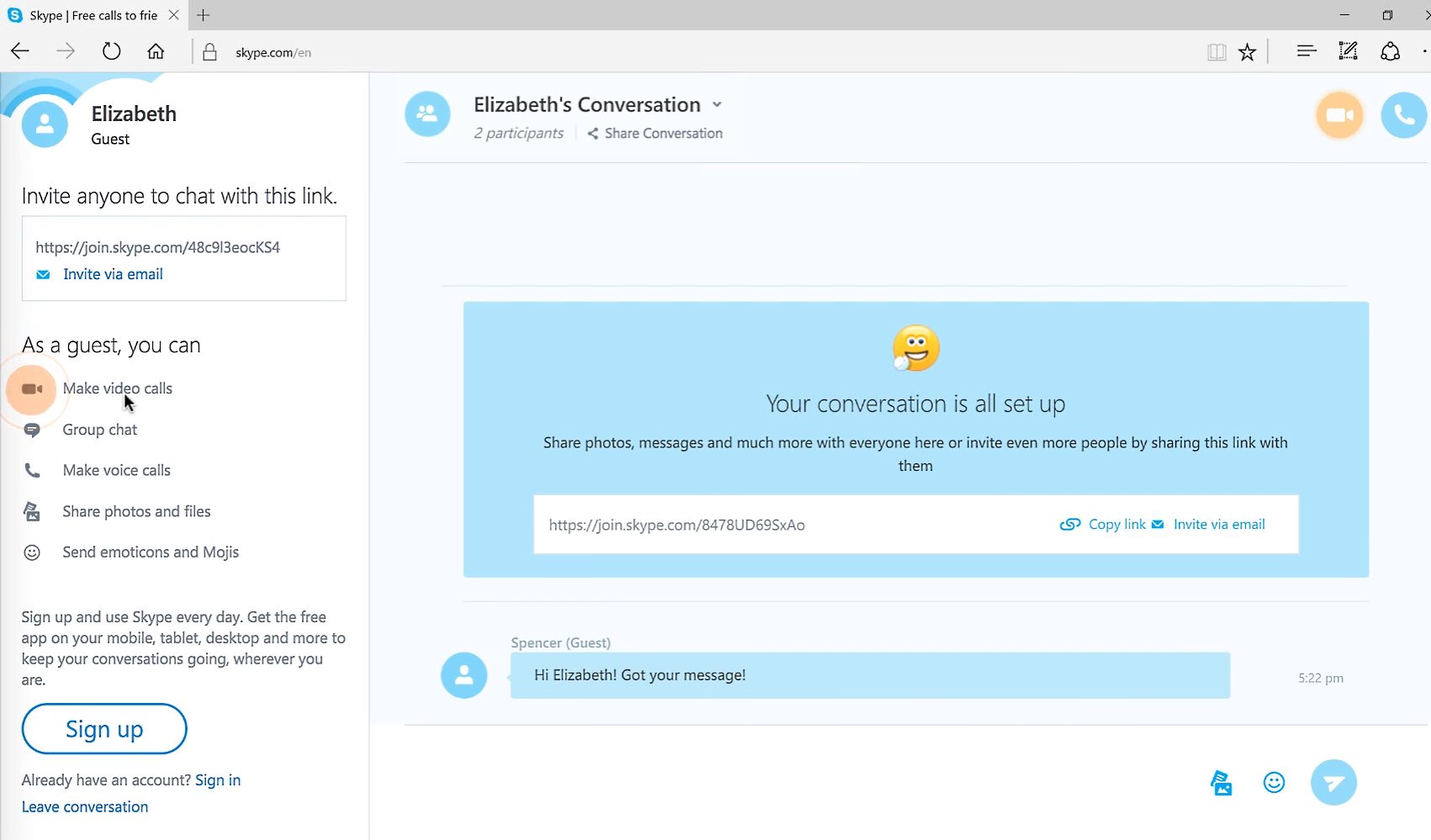Click Invite via email in setup card
Image resolution: width=1431 pixels, height=840 pixels.
(x=1219, y=525)
